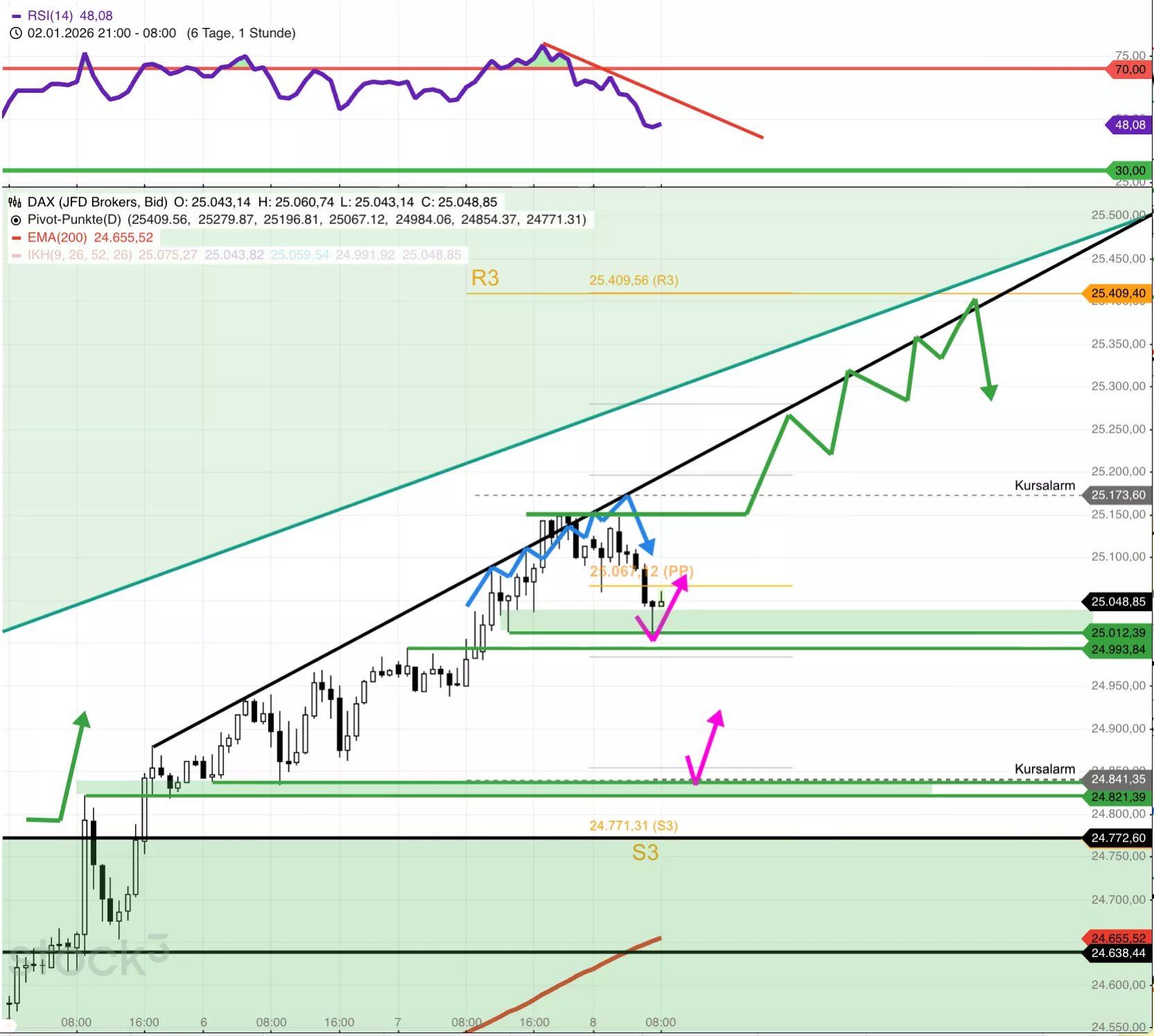
Task: Click the EMA price tag 24.655,52
Action: (1117, 938)
